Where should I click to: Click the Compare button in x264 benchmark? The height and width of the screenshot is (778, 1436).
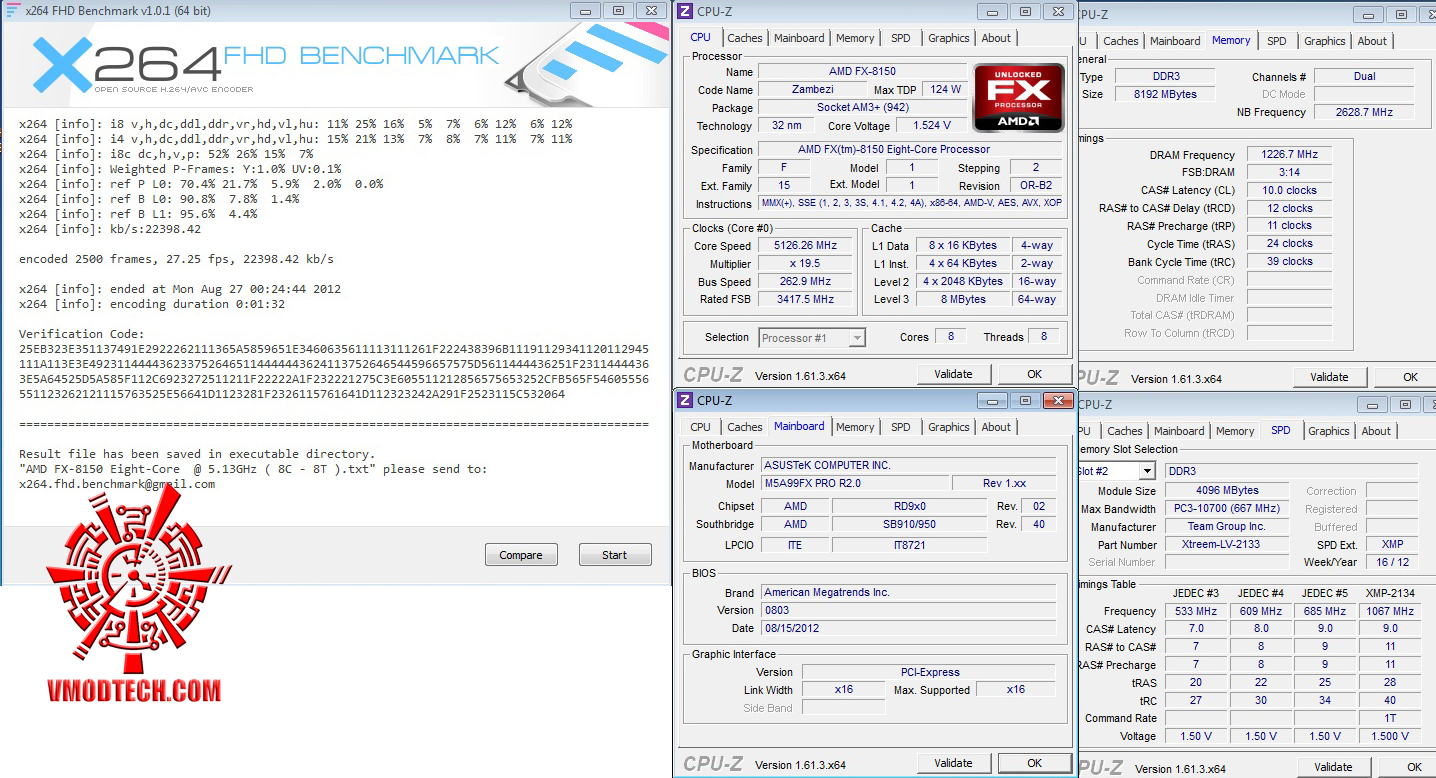(521, 555)
